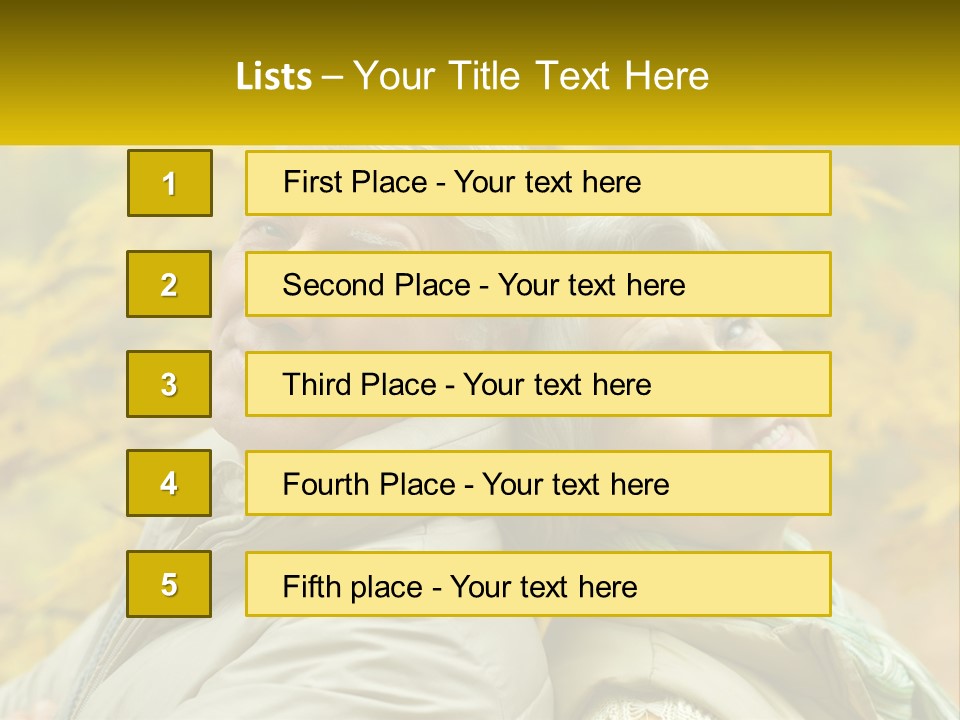Click the white knit scarf at bottom
This screenshot has width=960, height=720.
pos(640,706)
